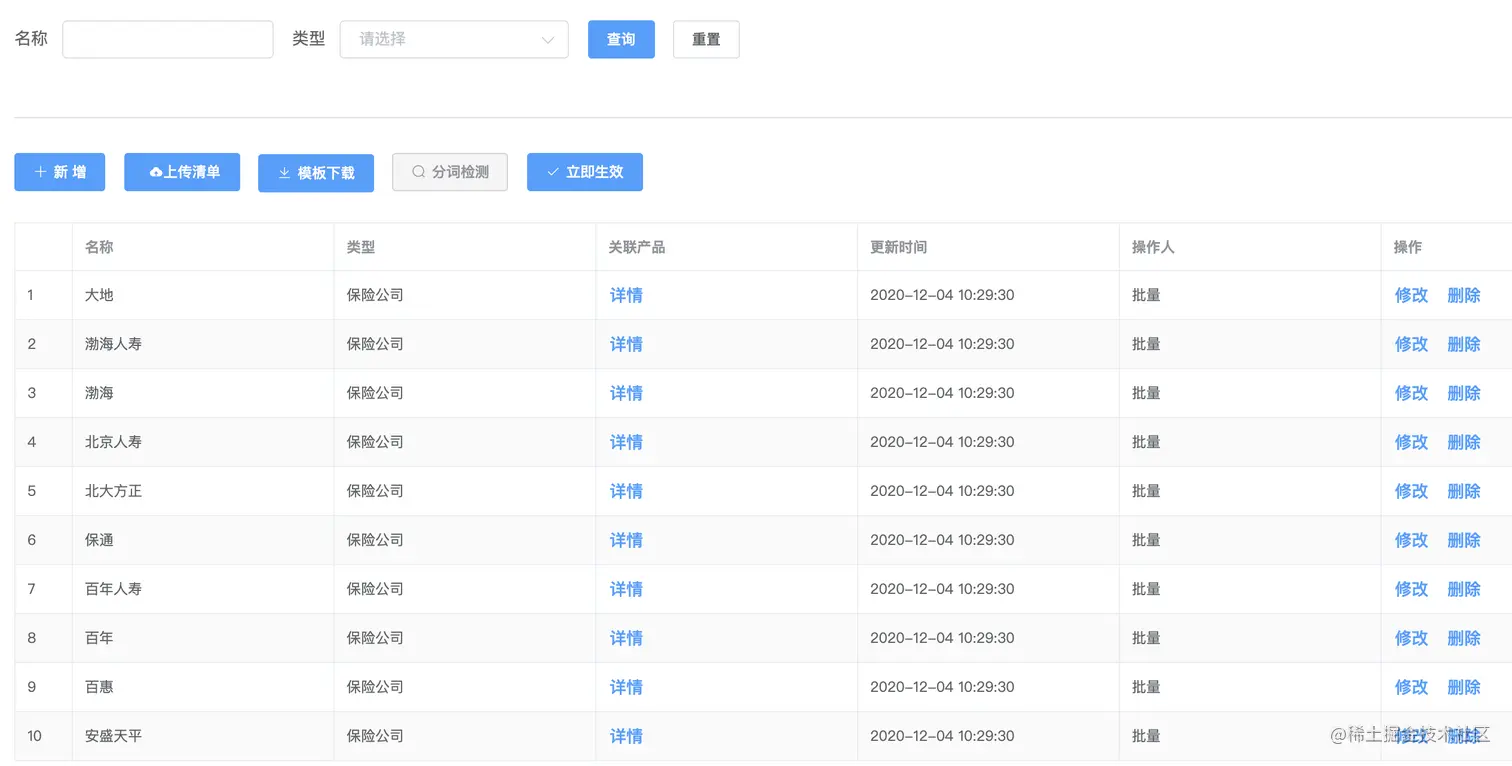This screenshot has width=1512, height=766.
Task: Click 删除 for the 百年人寿 row
Action: (x=1464, y=589)
